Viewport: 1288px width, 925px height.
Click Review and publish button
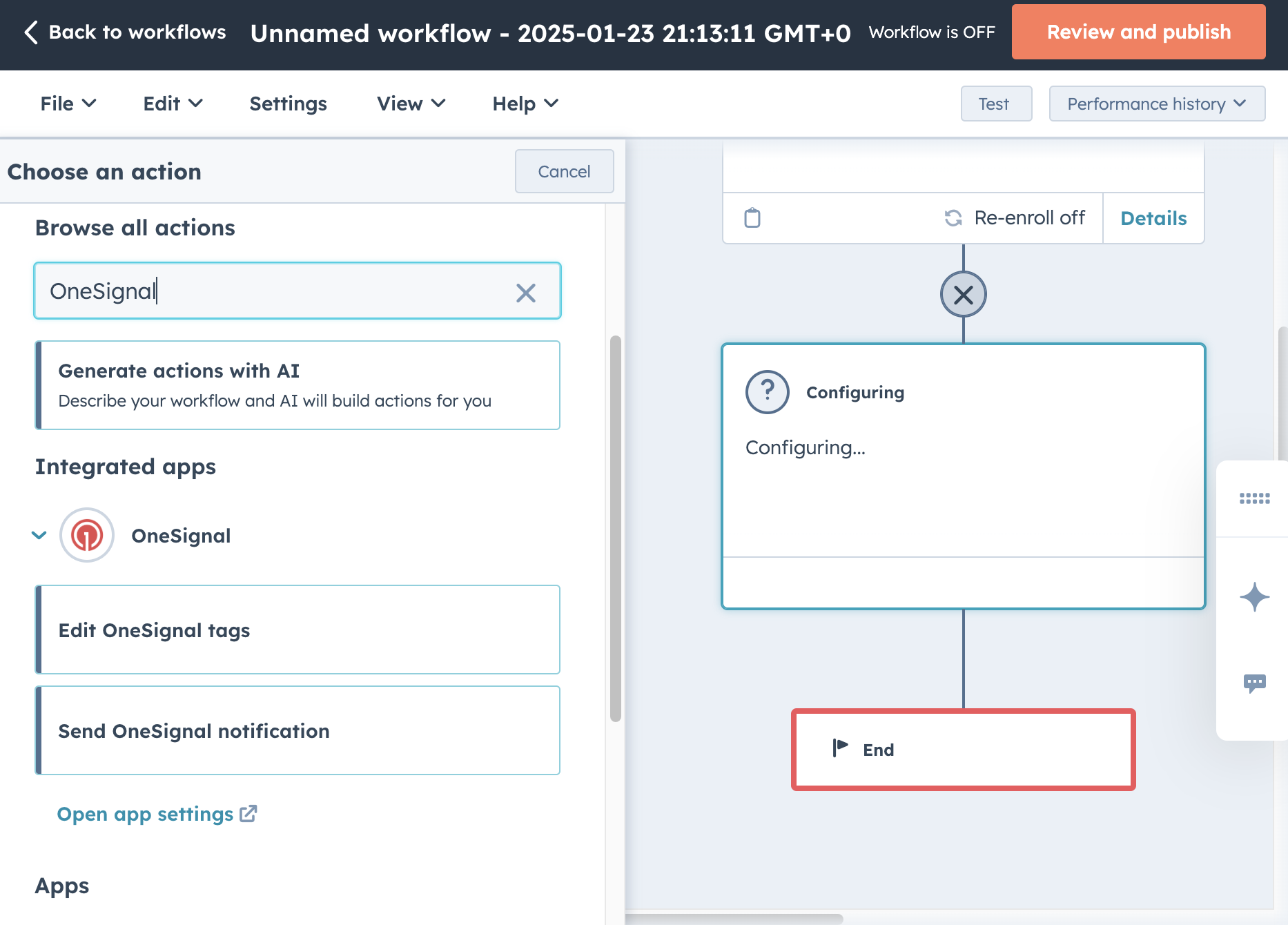1138,32
